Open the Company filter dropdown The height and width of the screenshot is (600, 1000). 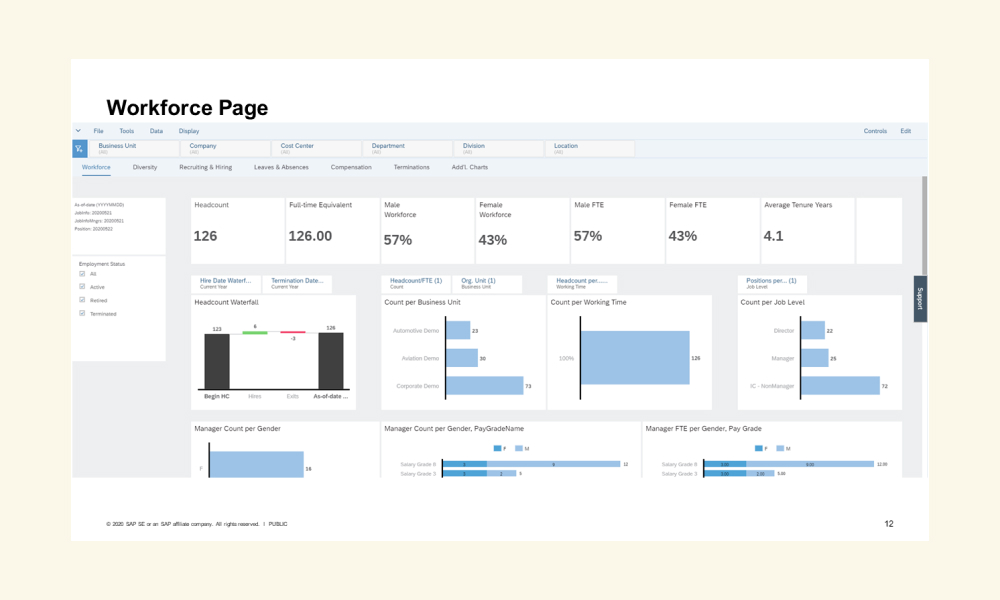226,149
